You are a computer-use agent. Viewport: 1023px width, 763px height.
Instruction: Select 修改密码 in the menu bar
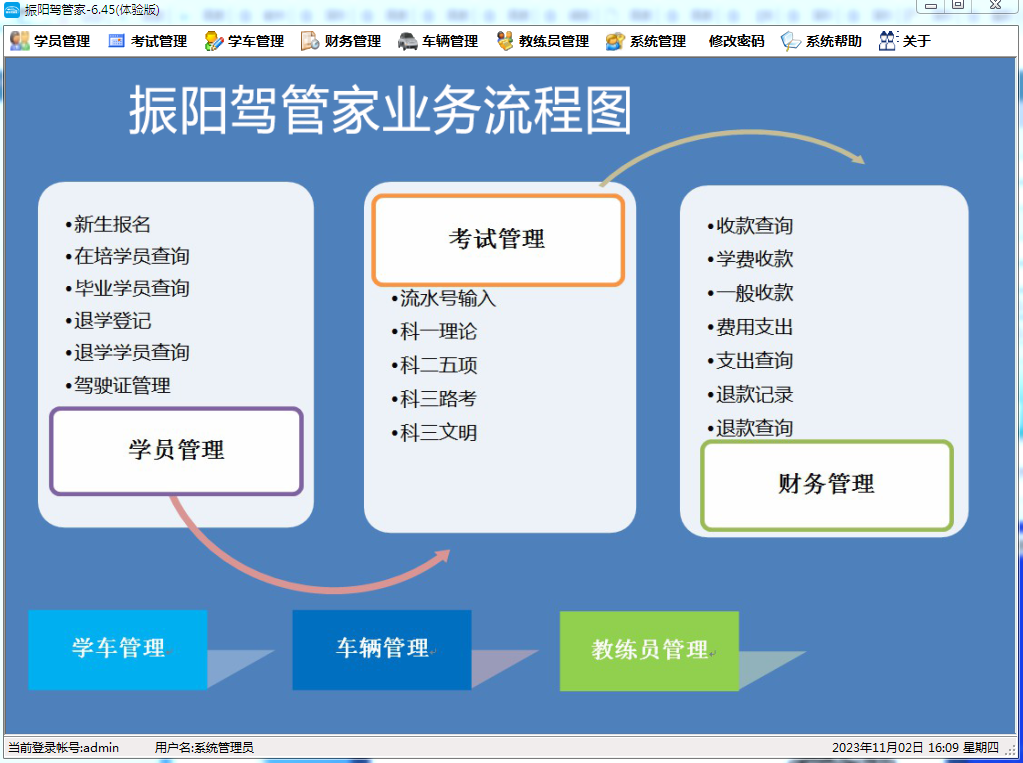click(737, 41)
